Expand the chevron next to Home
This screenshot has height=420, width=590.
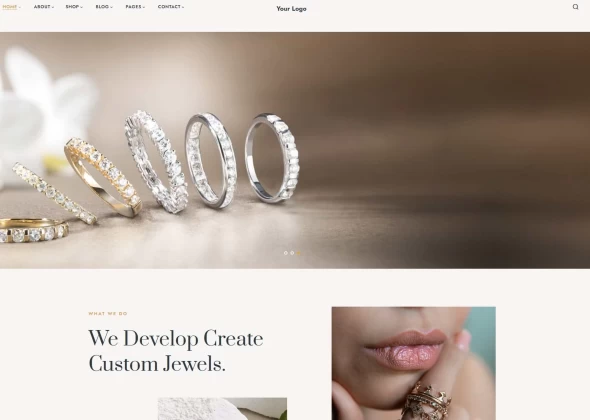20,7
